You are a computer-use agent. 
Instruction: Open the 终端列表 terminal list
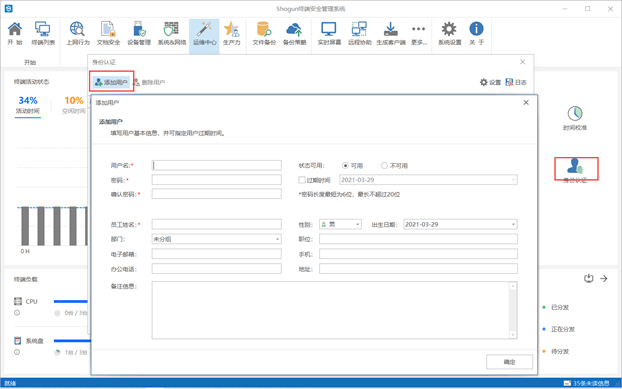point(42,33)
